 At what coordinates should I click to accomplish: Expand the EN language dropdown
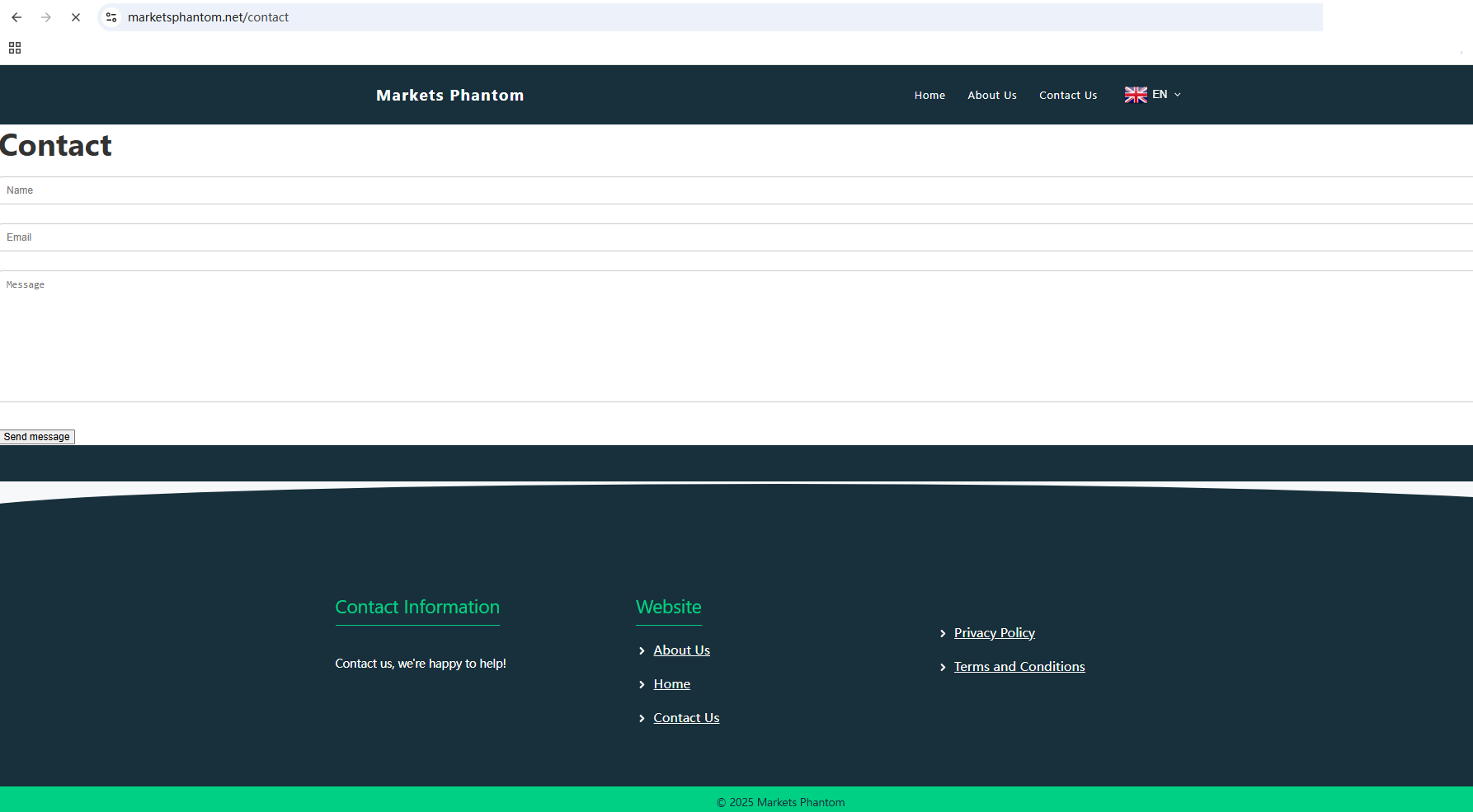coord(1177,95)
